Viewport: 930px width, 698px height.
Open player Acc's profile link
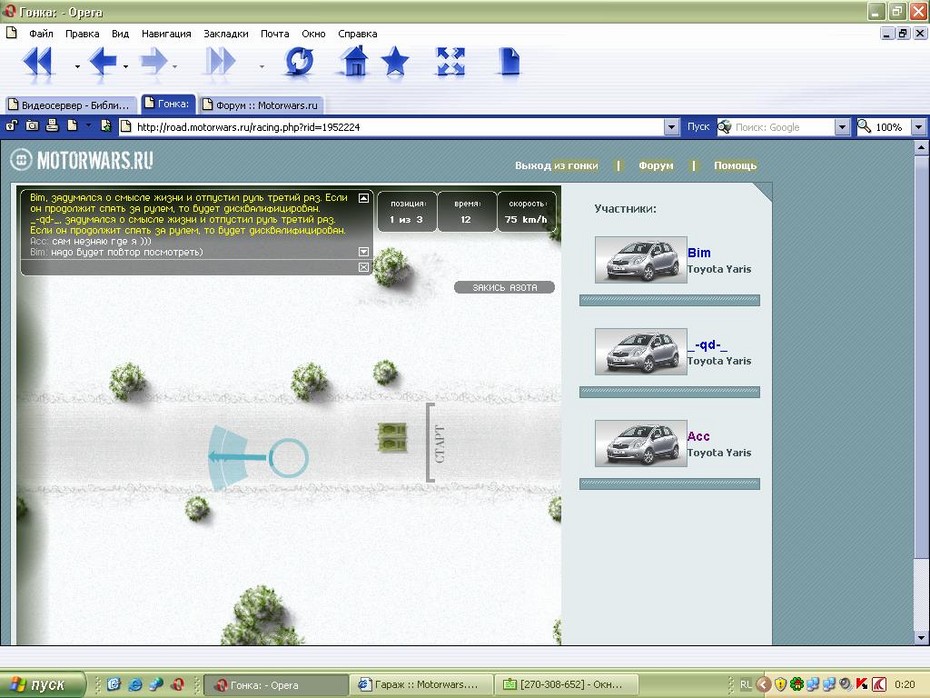pyautogui.click(x=699, y=436)
